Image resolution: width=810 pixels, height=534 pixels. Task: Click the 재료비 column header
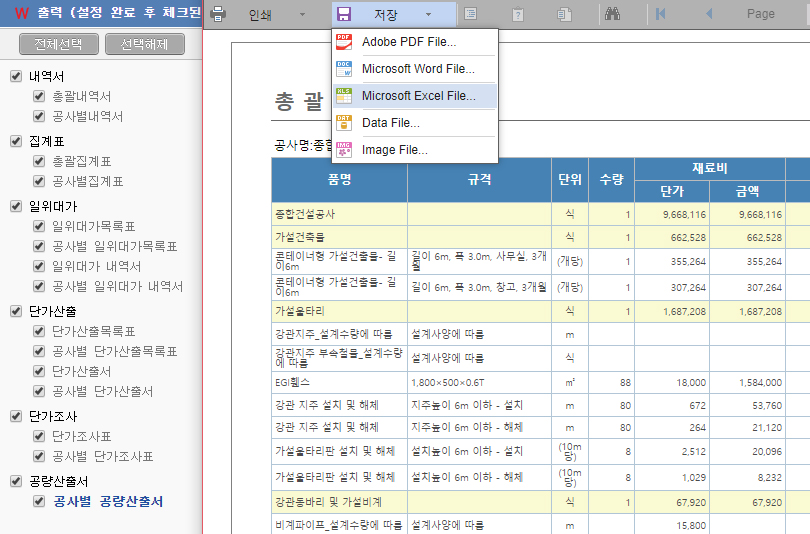(710, 168)
